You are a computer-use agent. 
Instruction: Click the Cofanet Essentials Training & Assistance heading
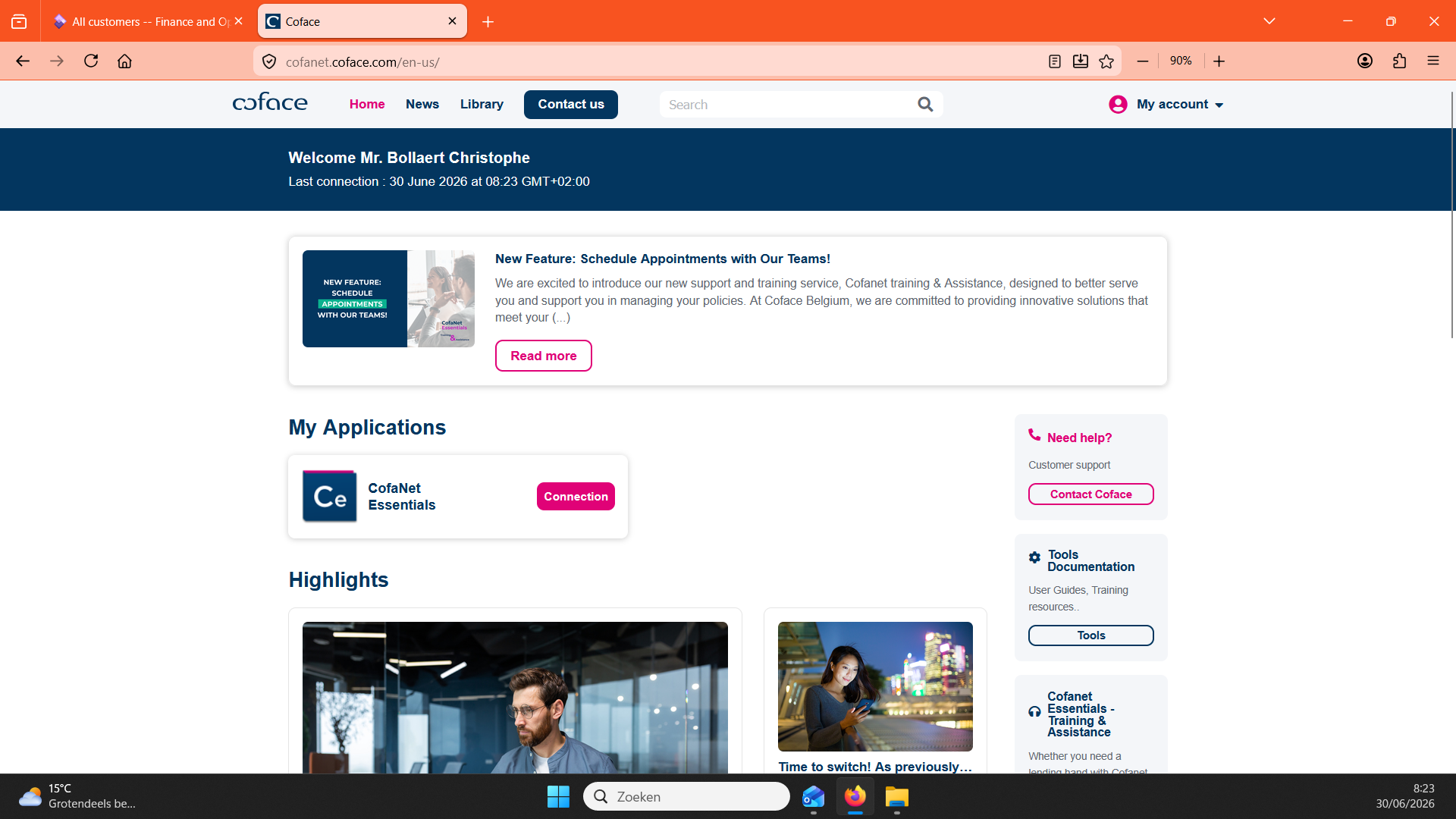(1081, 714)
